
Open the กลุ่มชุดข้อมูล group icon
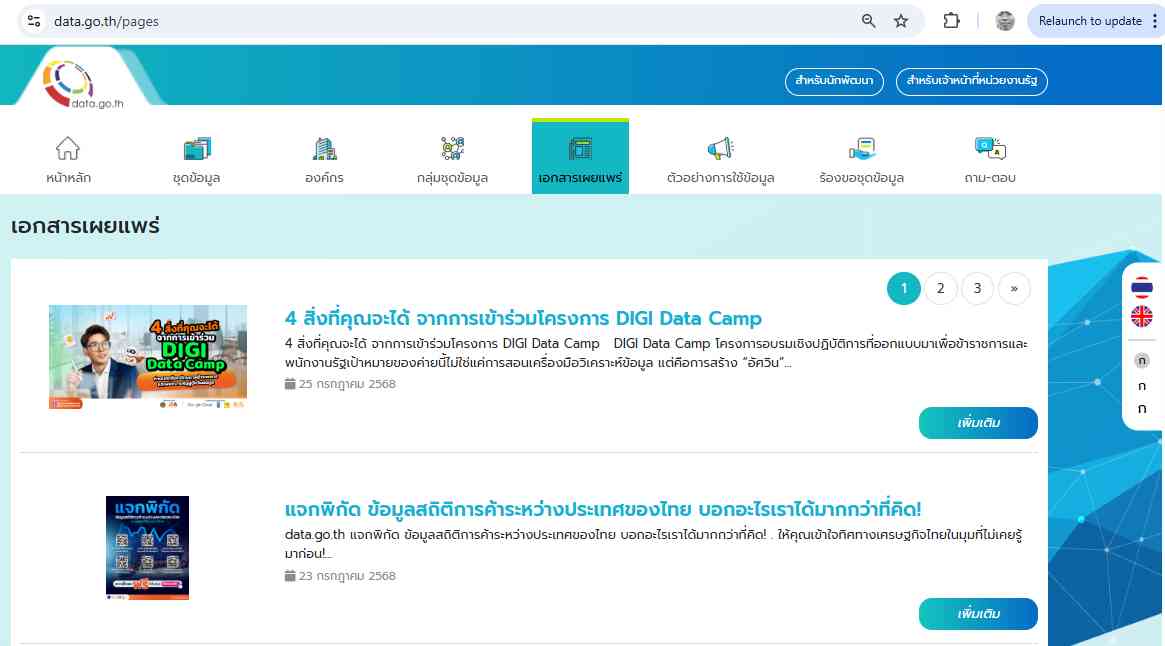452,149
